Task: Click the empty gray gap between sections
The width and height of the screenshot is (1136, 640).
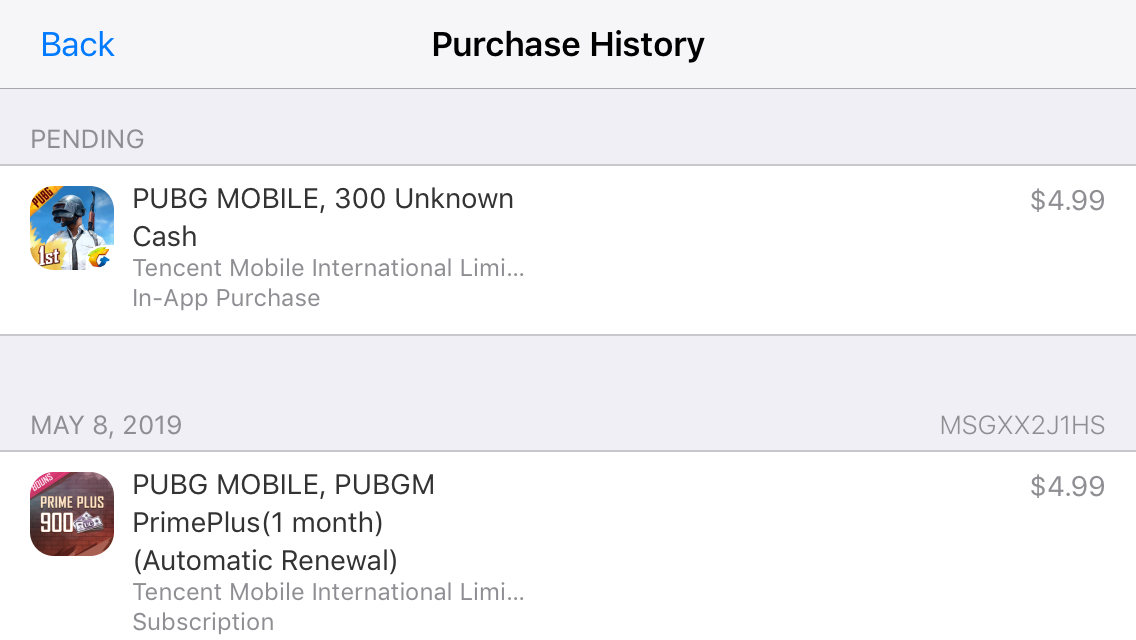Action: [568, 368]
